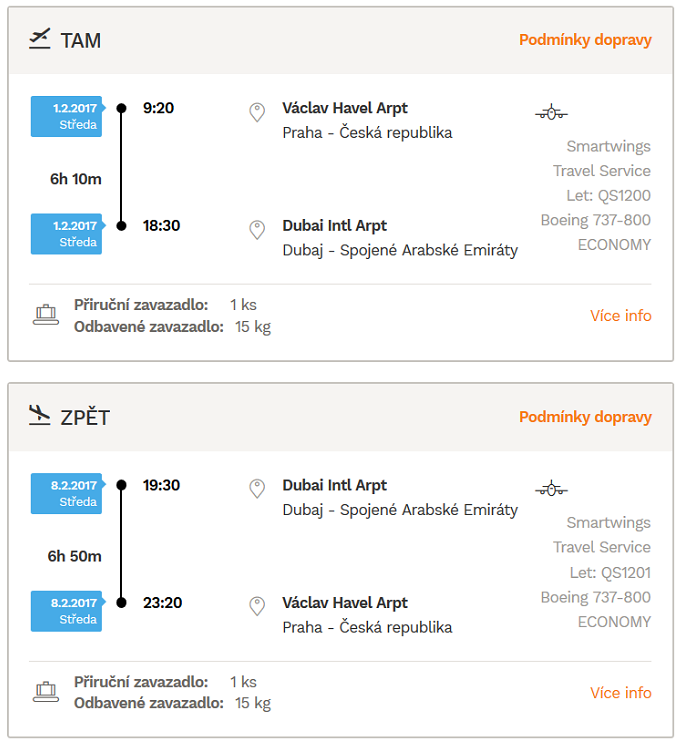680x744 pixels.
Task: Open Podmínky dopravy for the ZPĚT flight
Action: pyautogui.click(x=585, y=417)
